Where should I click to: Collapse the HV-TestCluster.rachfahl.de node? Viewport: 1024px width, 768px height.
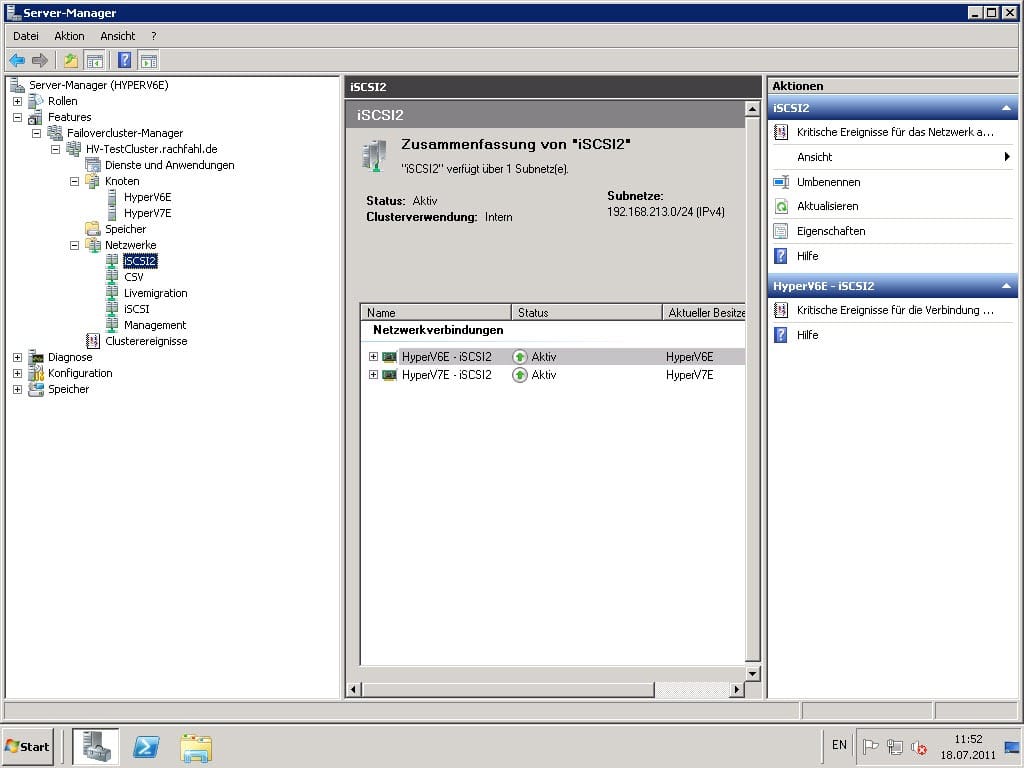pos(56,150)
